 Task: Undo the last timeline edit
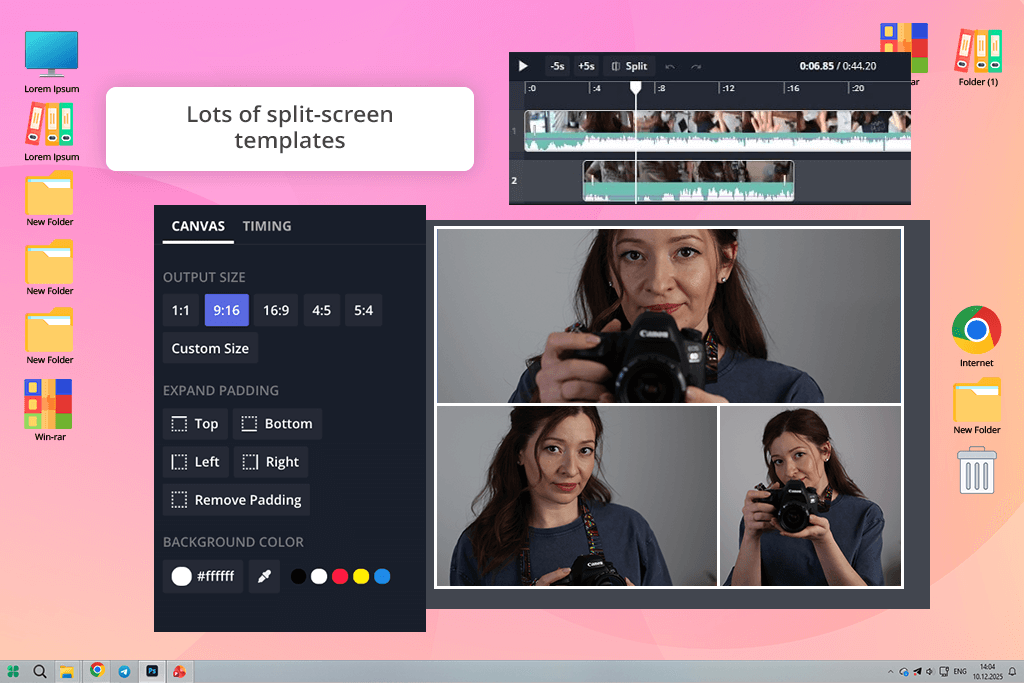pos(669,67)
